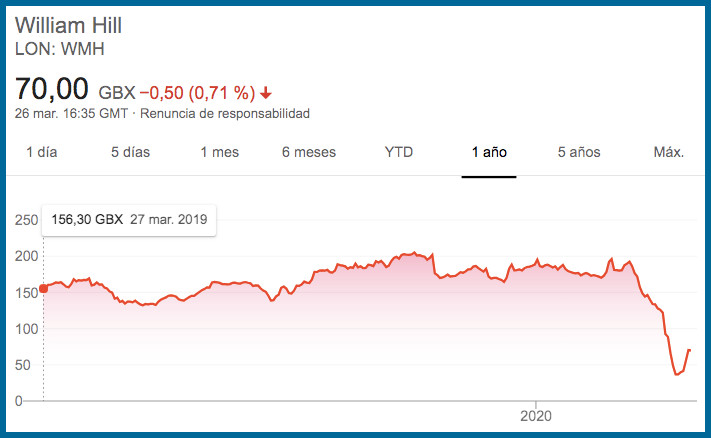
Task: Show the Máx. range tab
Action: pyautogui.click(x=668, y=152)
